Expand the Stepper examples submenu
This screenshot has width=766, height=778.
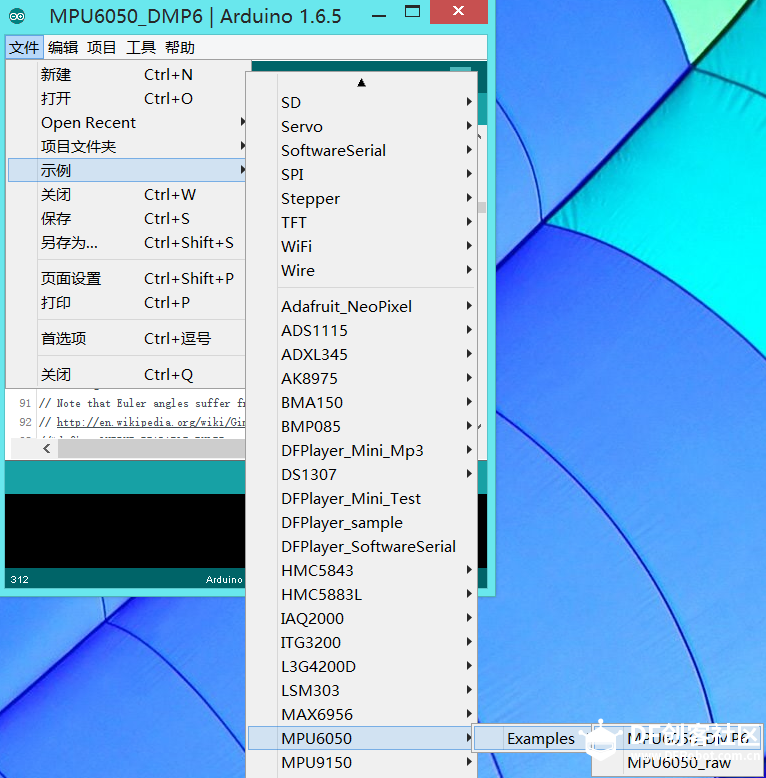click(x=362, y=198)
